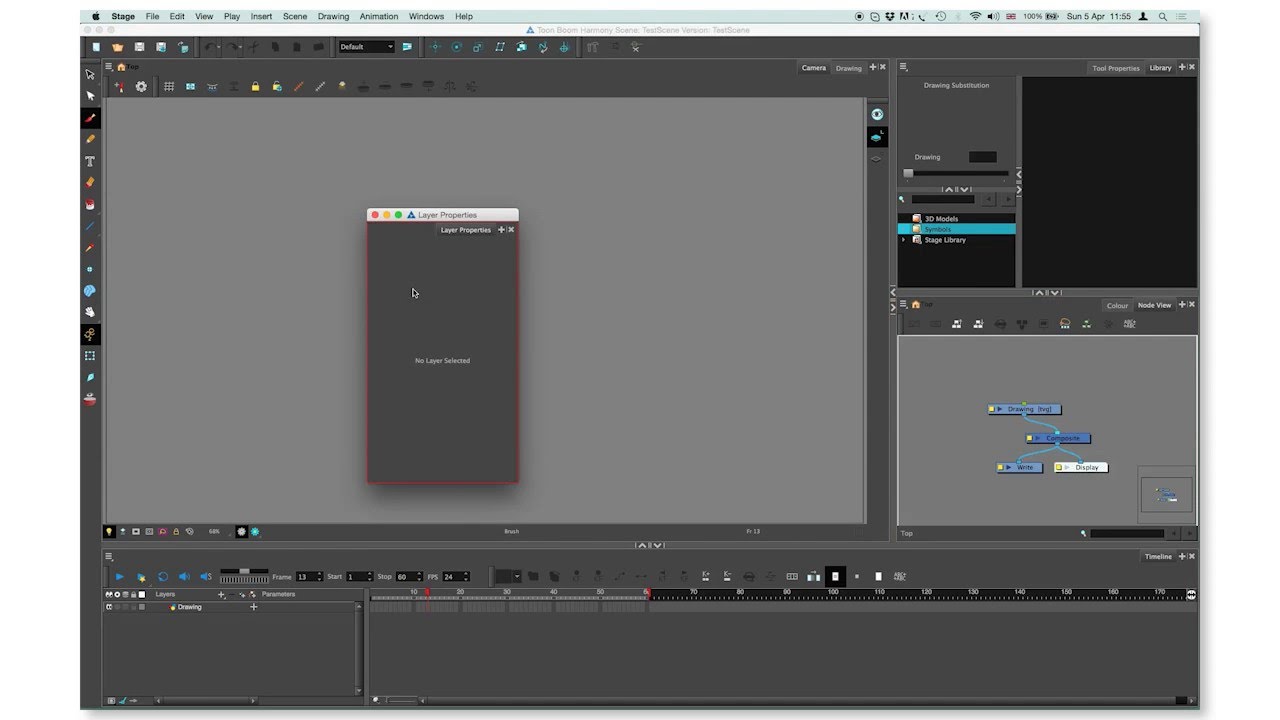The width and height of the screenshot is (1280, 720).
Task: Toggle Sound playback in the Timeline toolbar
Action: tap(184, 577)
